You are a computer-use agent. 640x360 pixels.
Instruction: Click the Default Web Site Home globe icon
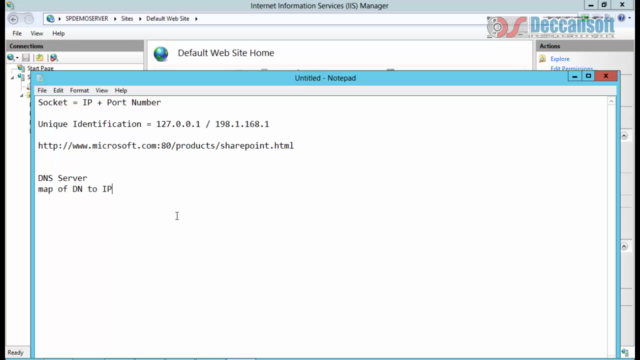click(161, 53)
